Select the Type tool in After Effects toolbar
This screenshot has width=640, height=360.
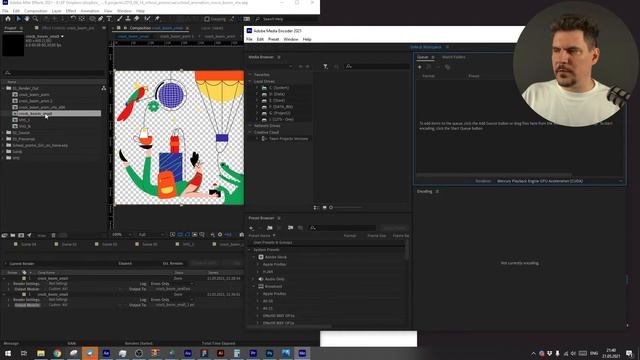(109, 19)
